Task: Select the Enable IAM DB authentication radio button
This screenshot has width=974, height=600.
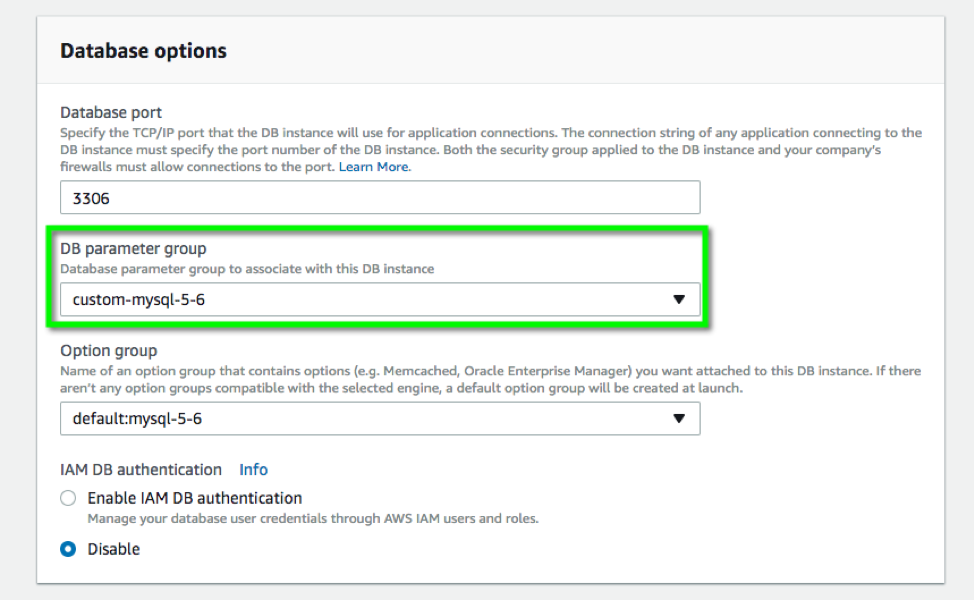Action: pyautogui.click(x=68, y=498)
